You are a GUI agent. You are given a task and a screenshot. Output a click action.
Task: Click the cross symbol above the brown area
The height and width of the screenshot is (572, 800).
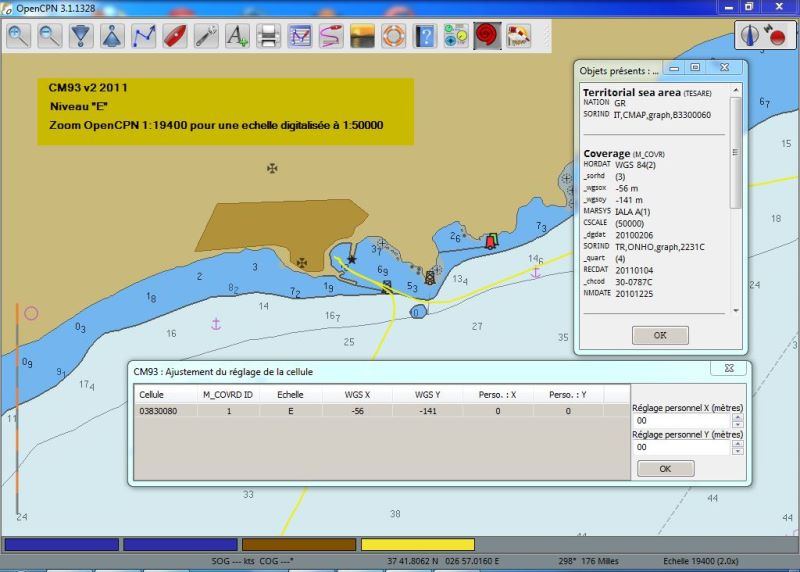(272, 168)
